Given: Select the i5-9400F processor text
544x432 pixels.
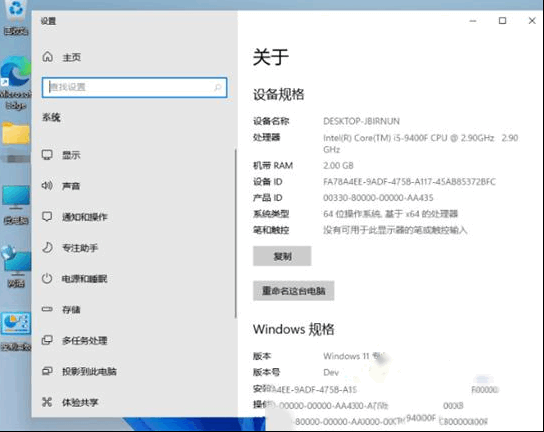Looking at the screenshot, I should pos(420,143).
